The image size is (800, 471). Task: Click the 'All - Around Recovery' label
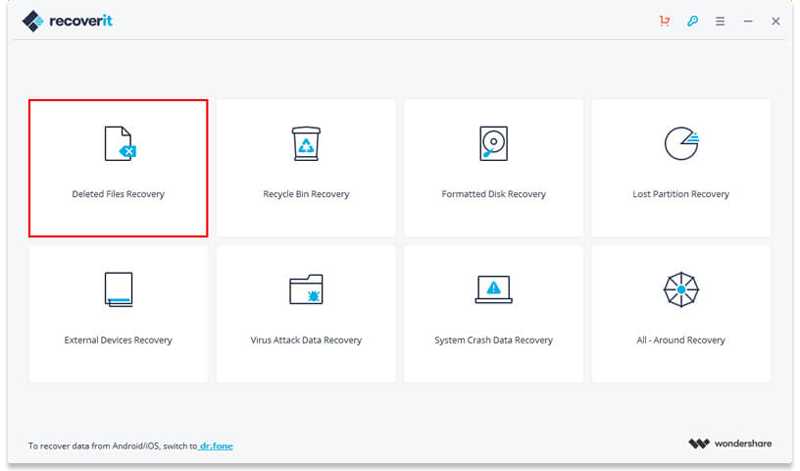click(x=681, y=340)
